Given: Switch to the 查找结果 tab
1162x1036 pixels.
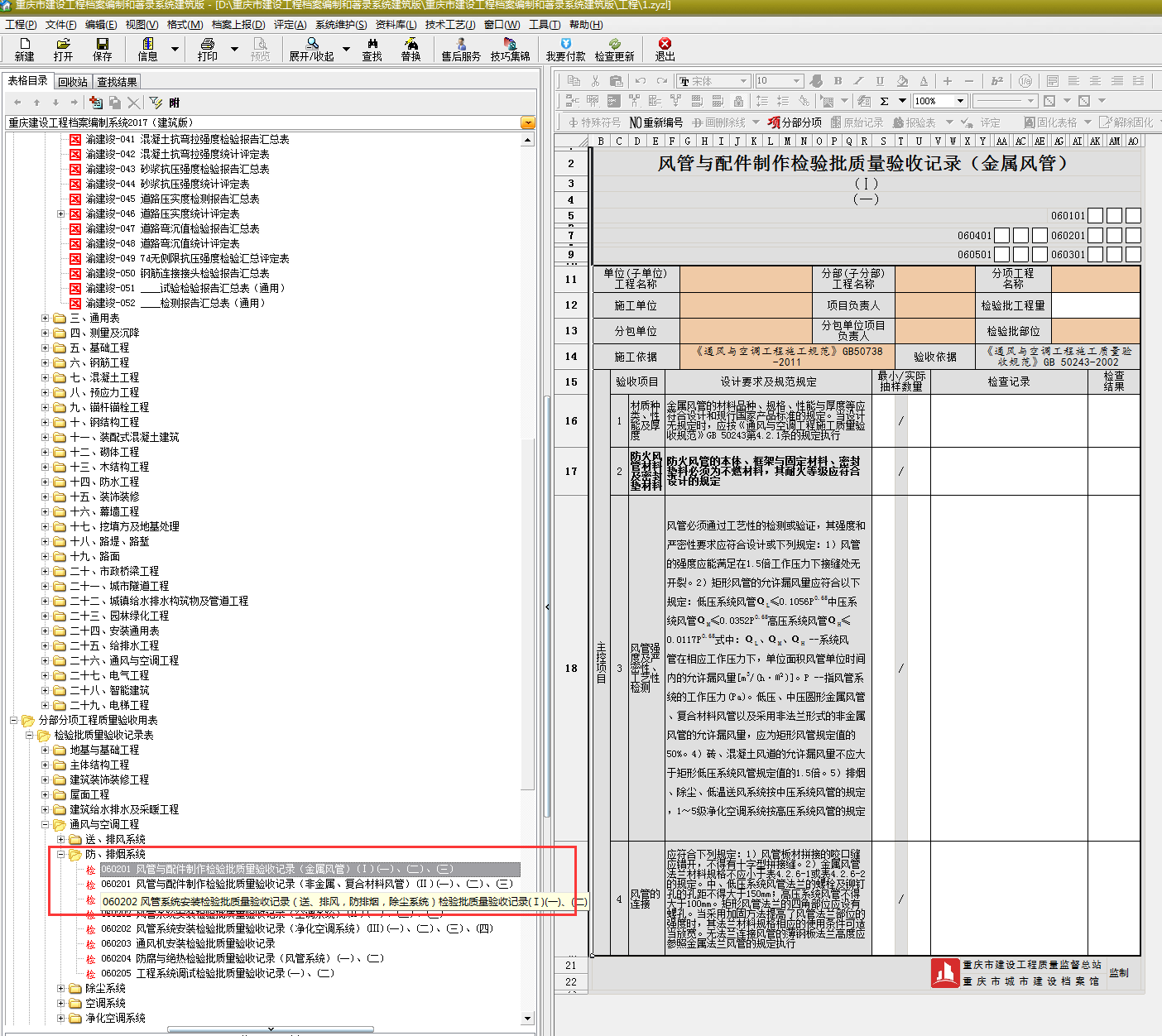Looking at the screenshot, I should (x=117, y=82).
